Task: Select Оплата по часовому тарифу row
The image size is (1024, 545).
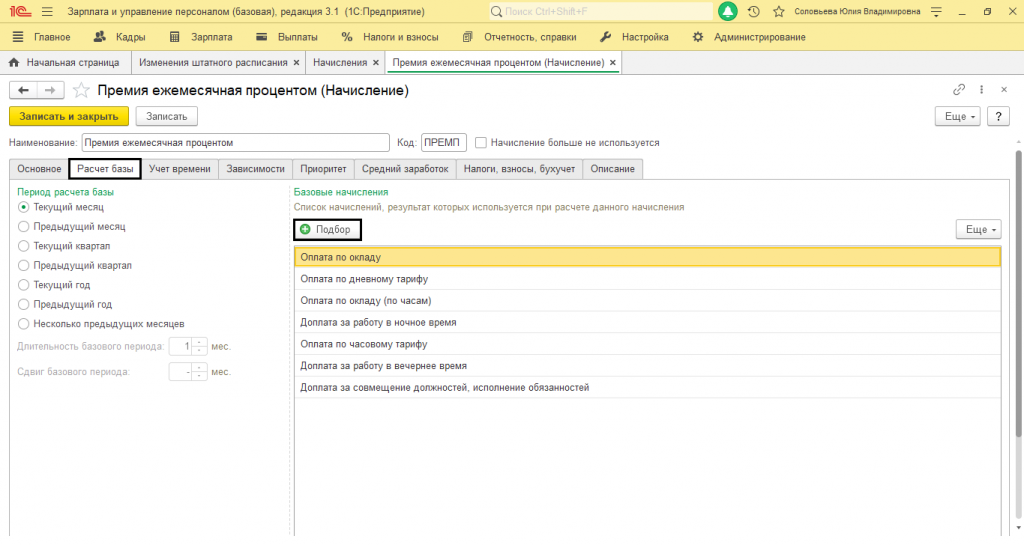Action: (x=647, y=344)
